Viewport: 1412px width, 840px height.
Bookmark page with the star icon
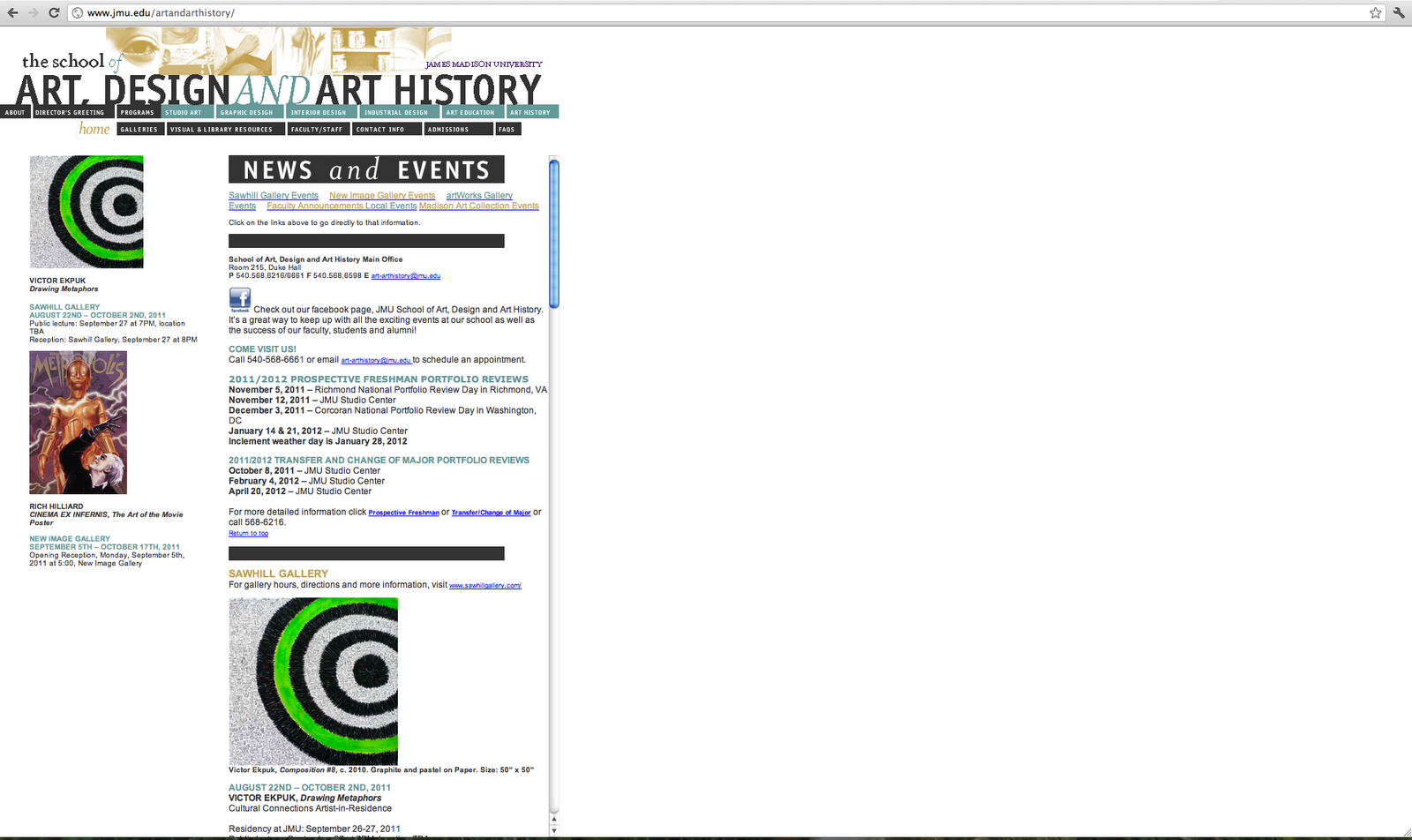(x=1375, y=12)
